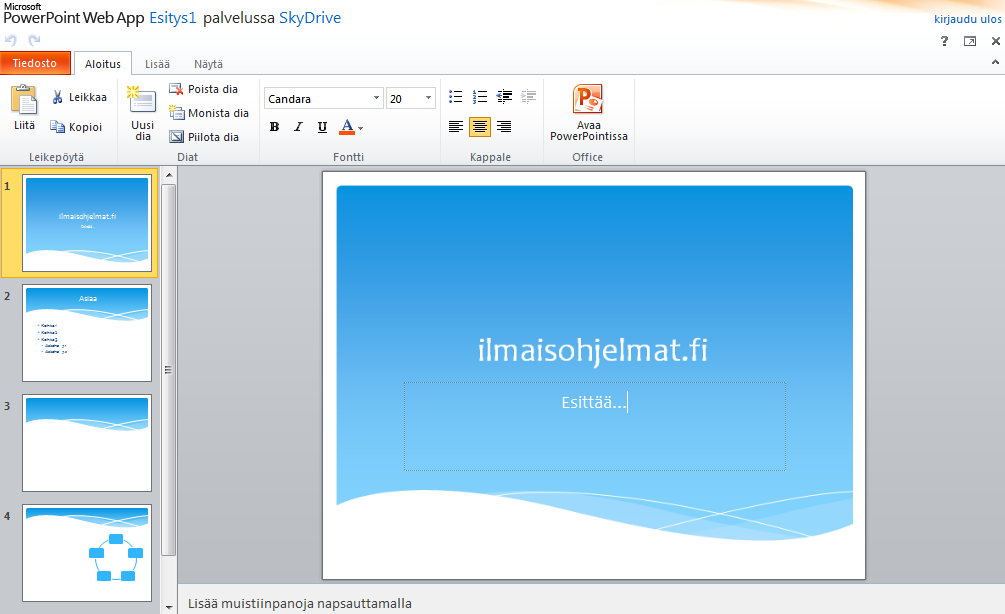Open presentation via Avaa PowerPointissa
Screen dimensions: 1005x614
coord(588,112)
